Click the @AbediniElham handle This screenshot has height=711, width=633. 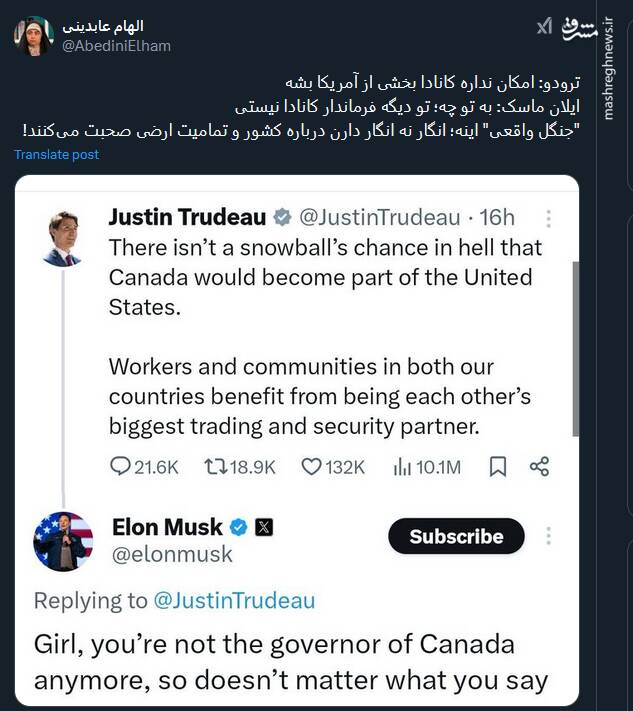tap(116, 45)
